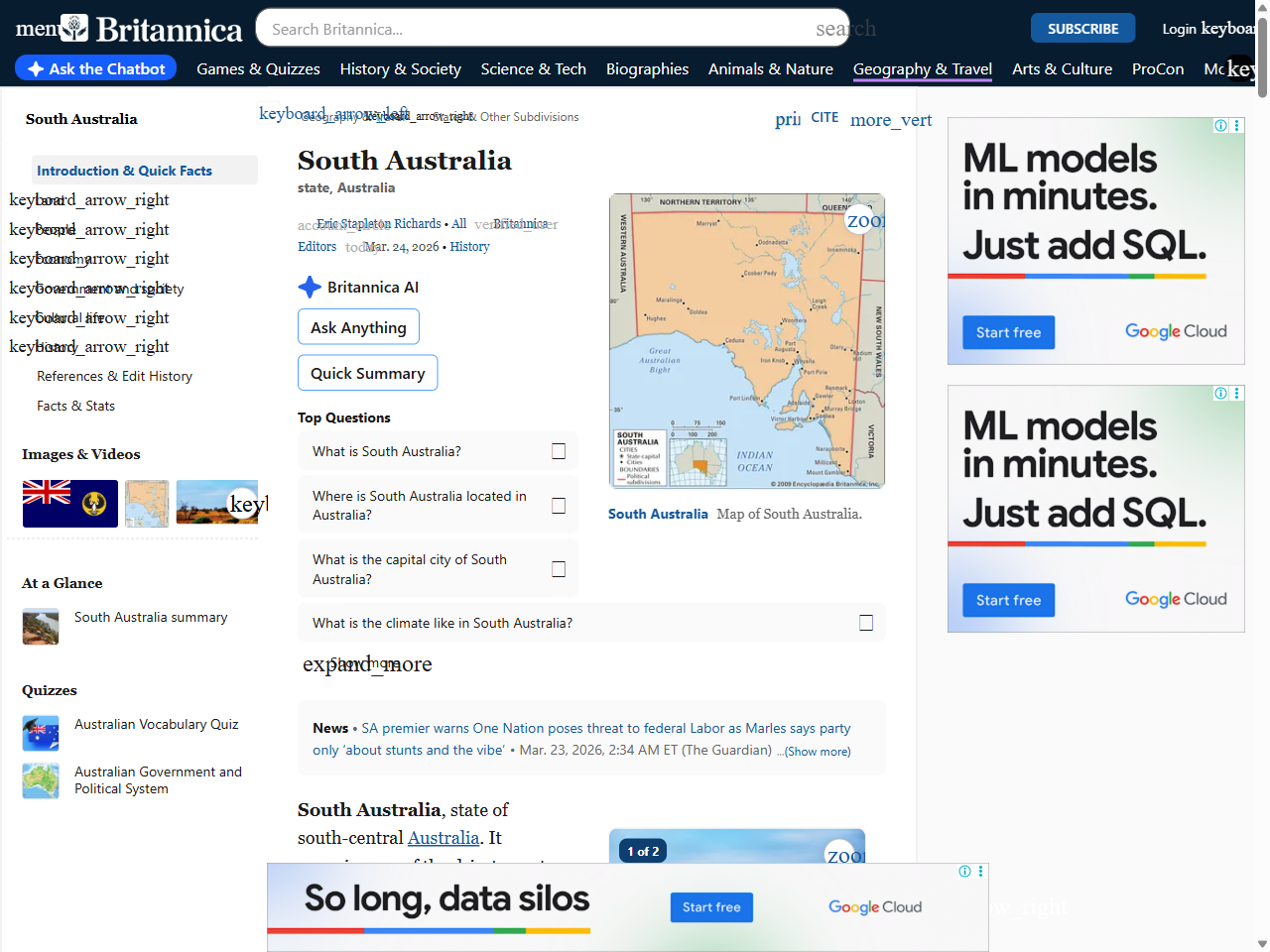Screen dimensions: 1270x952
Task: Select the Geography & Travel nav item
Action: tap(922, 69)
